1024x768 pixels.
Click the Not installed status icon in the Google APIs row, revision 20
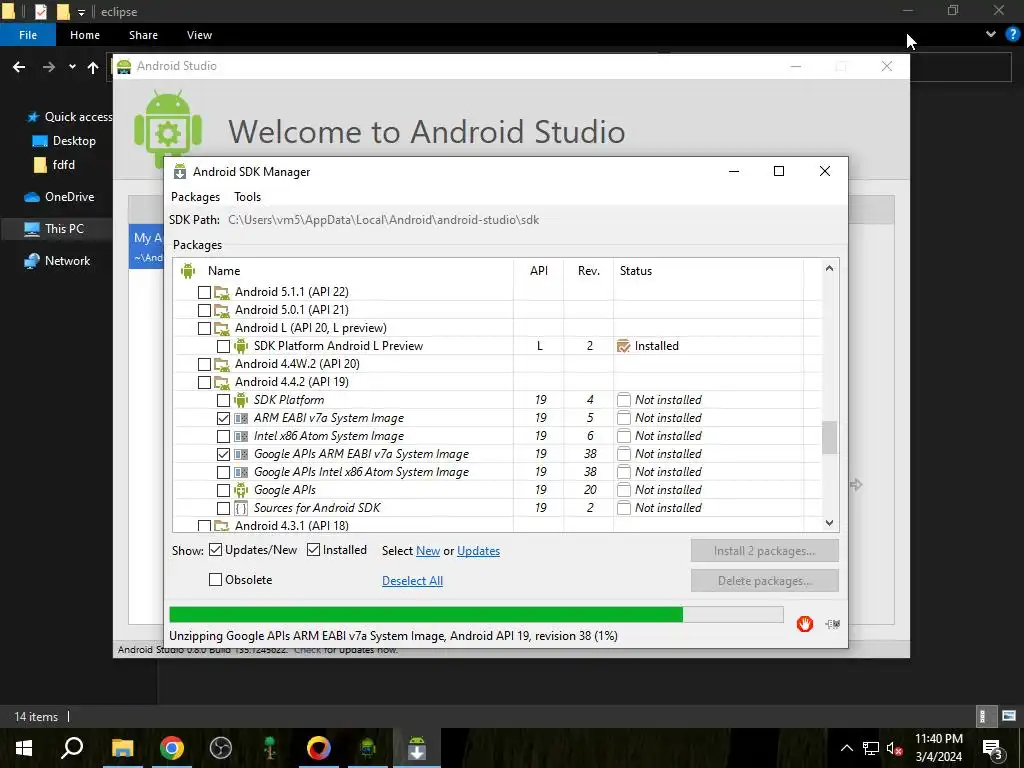click(x=624, y=490)
